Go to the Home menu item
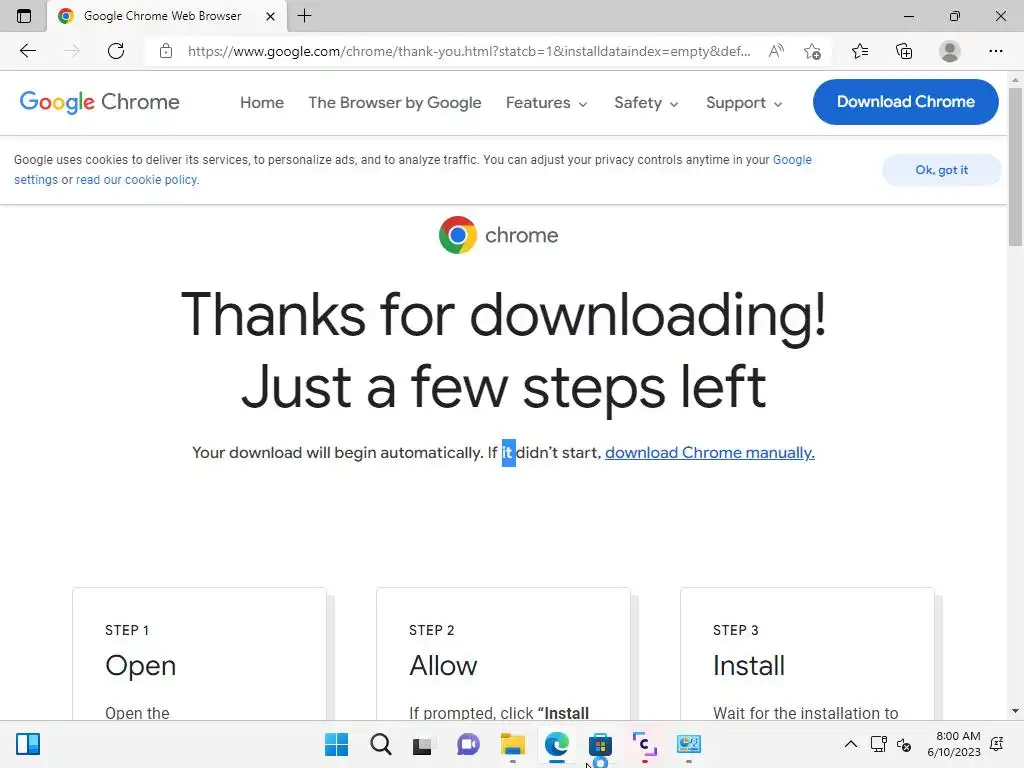Screen dimensions: 1024x768 [x=262, y=103]
